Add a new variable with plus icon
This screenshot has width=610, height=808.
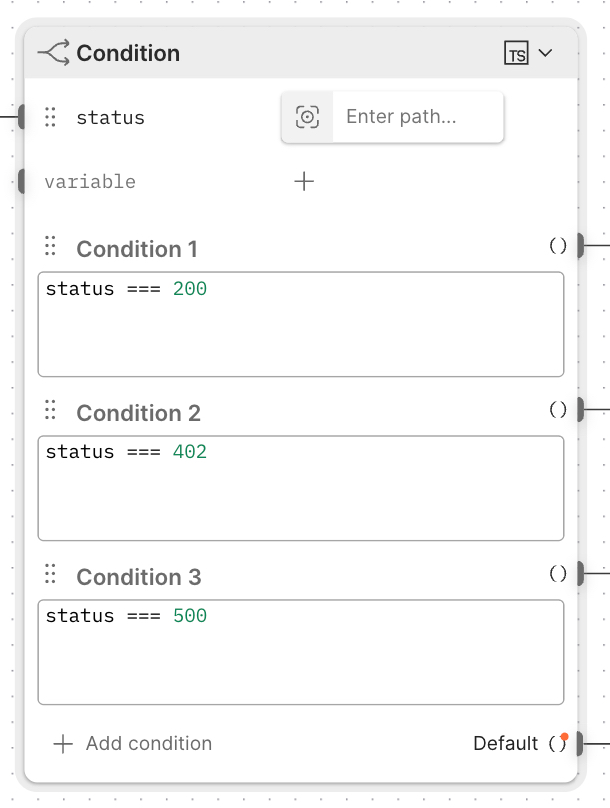pyautogui.click(x=304, y=181)
